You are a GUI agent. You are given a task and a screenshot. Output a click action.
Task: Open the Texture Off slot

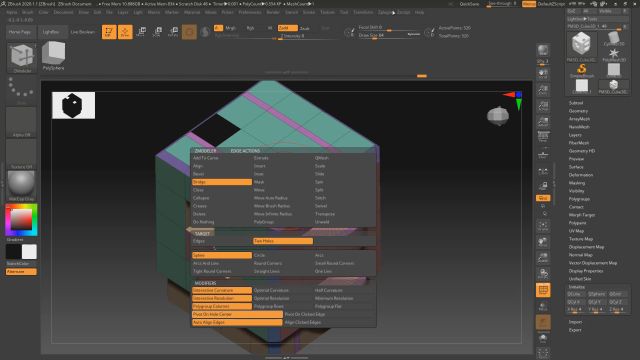coord(21,154)
